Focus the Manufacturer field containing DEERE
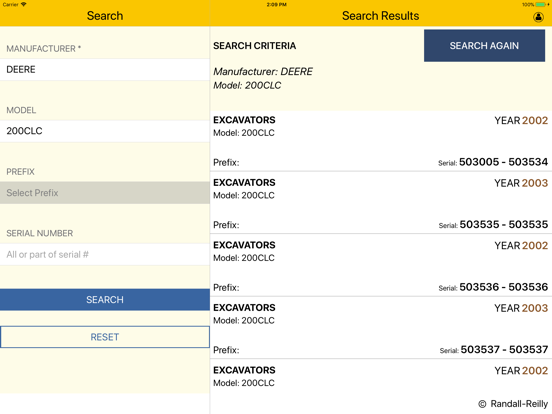 pyautogui.click(x=105, y=69)
